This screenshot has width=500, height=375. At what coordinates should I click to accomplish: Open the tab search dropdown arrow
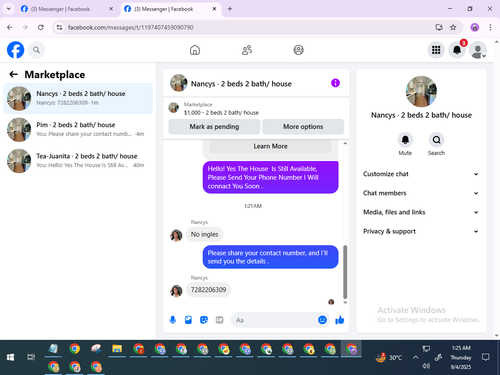(x=9, y=9)
